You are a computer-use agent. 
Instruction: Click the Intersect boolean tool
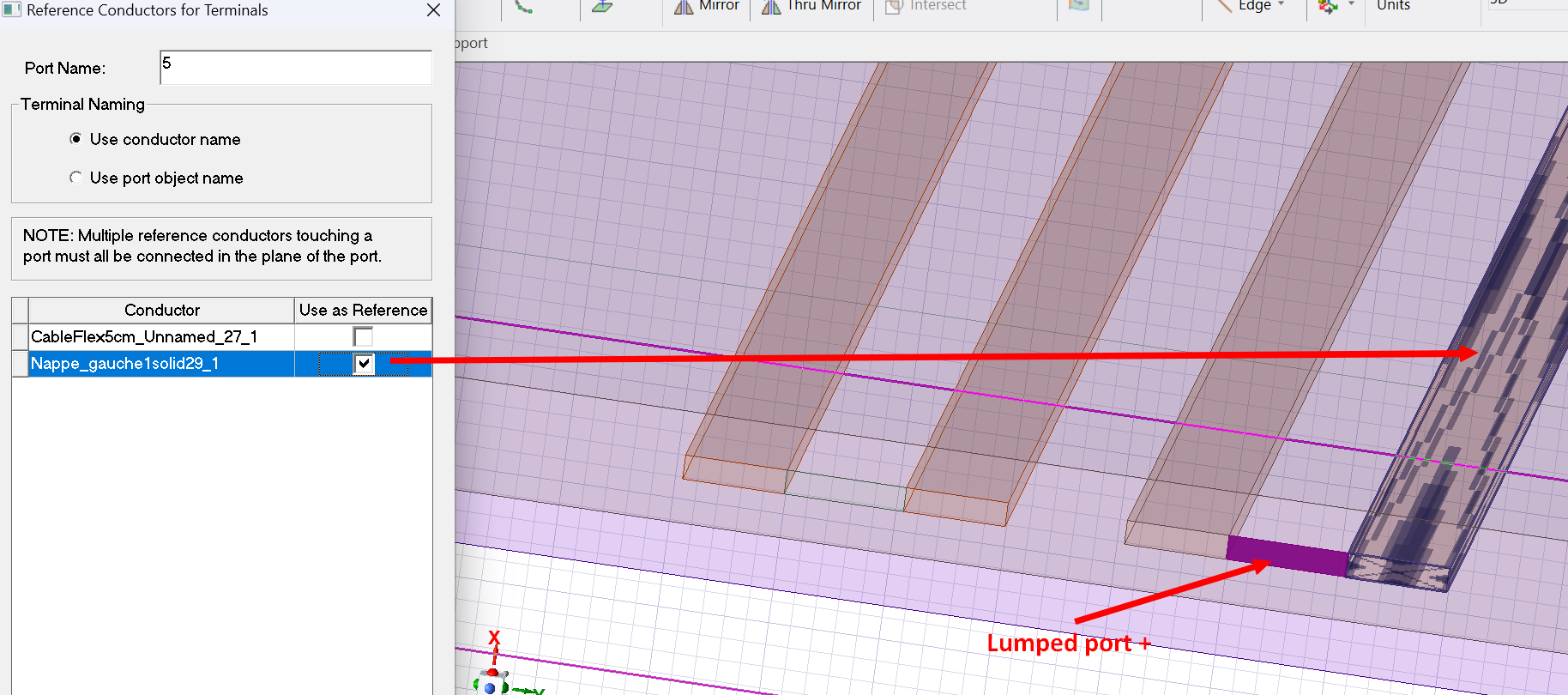pyautogui.click(x=926, y=7)
